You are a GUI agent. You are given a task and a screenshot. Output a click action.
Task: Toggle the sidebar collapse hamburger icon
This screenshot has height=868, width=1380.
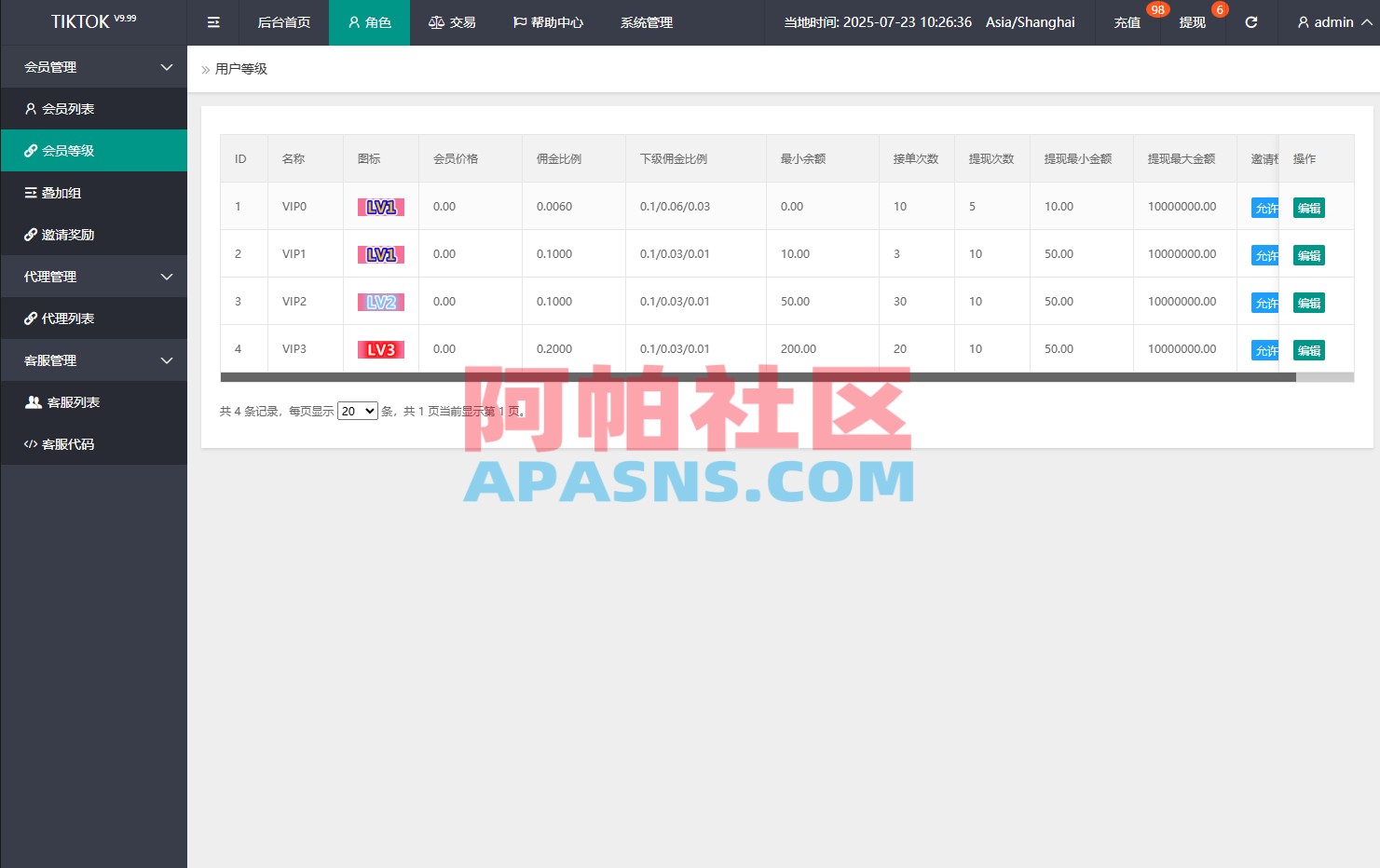pyautogui.click(x=213, y=22)
